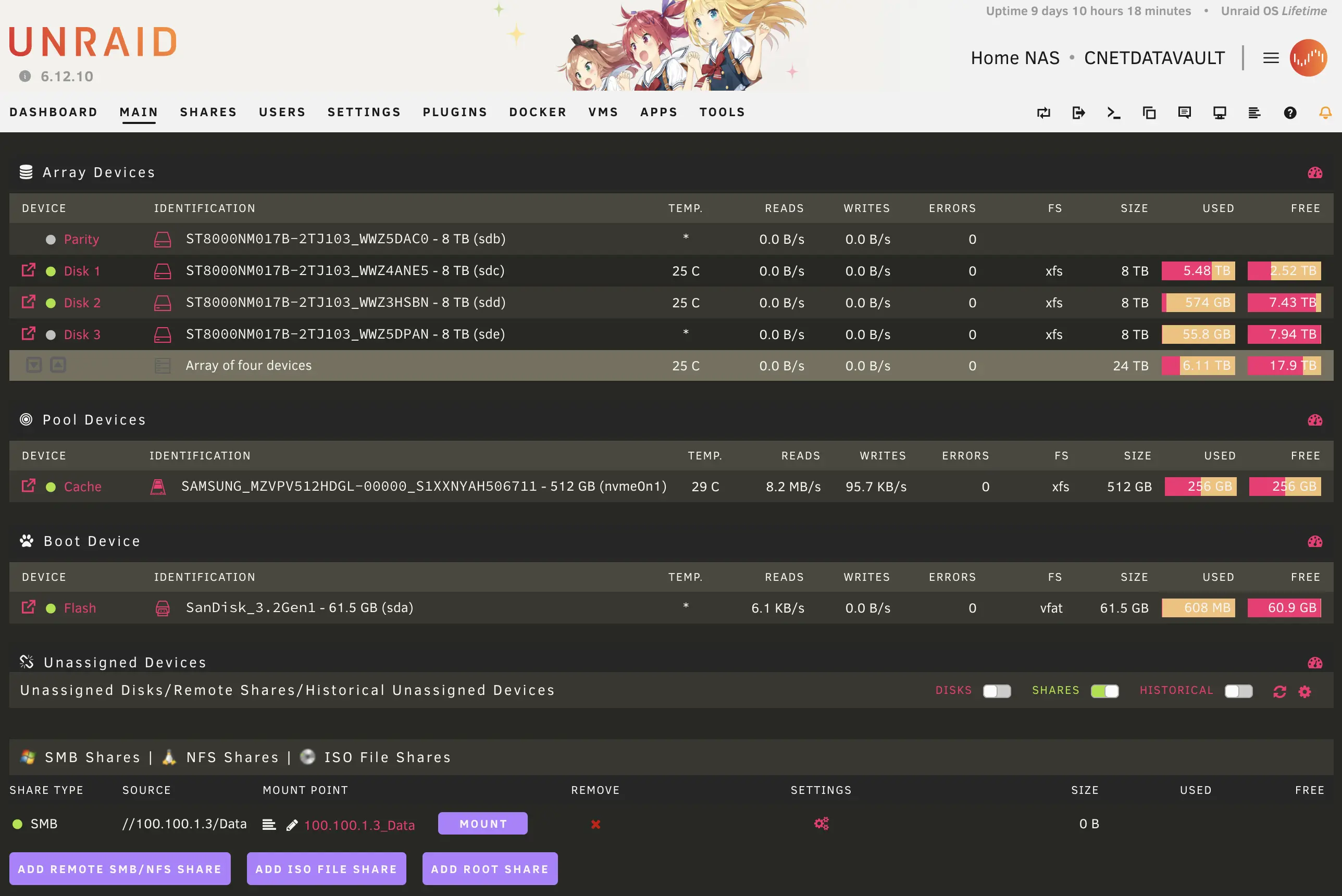1342x896 pixels.
Task: Click Unassigned Devices gauge icon
Action: coord(1315,662)
